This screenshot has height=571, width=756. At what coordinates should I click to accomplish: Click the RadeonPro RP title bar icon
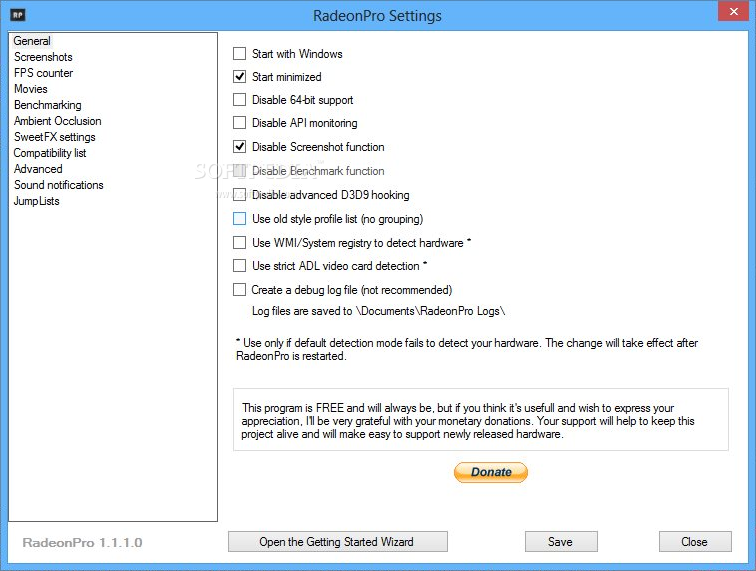pyautogui.click(x=18, y=15)
